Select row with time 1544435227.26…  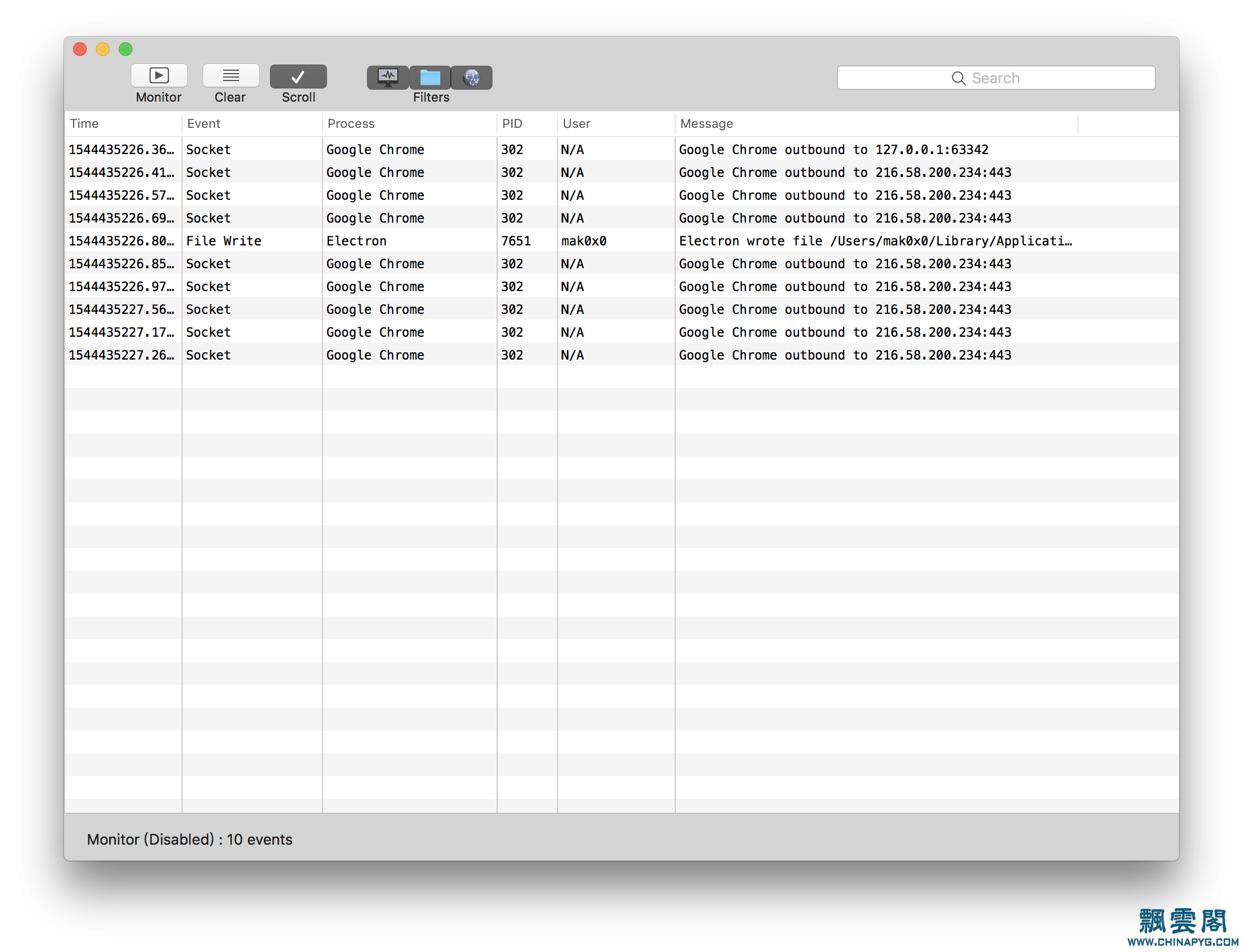pos(621,354)
